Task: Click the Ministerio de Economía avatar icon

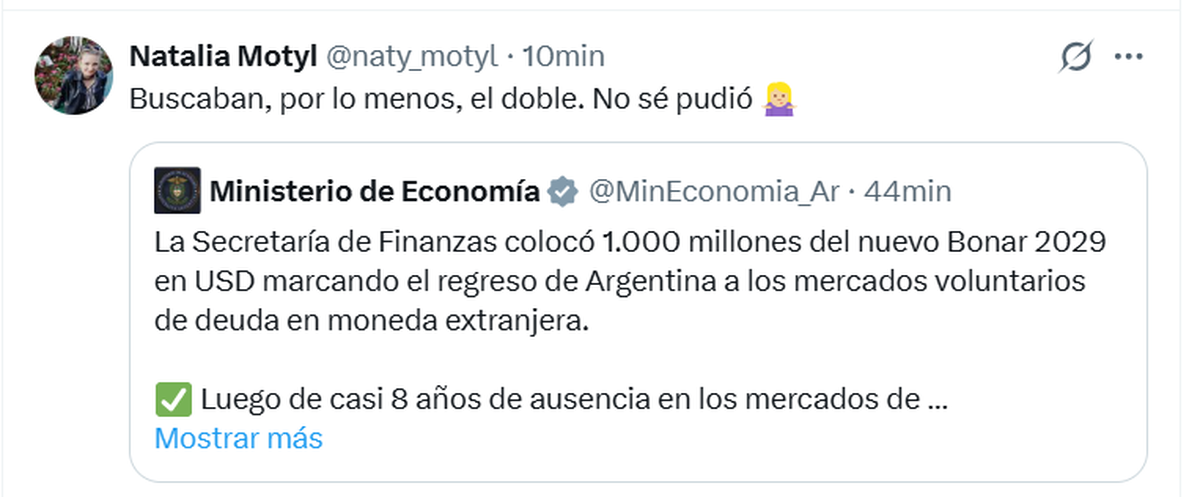Action: 177,190
